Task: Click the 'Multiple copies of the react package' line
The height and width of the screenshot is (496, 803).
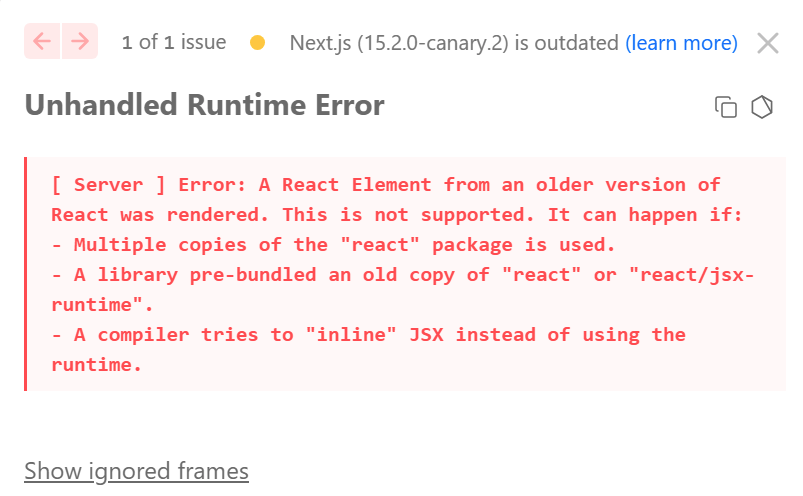Action: click(333, 245)
